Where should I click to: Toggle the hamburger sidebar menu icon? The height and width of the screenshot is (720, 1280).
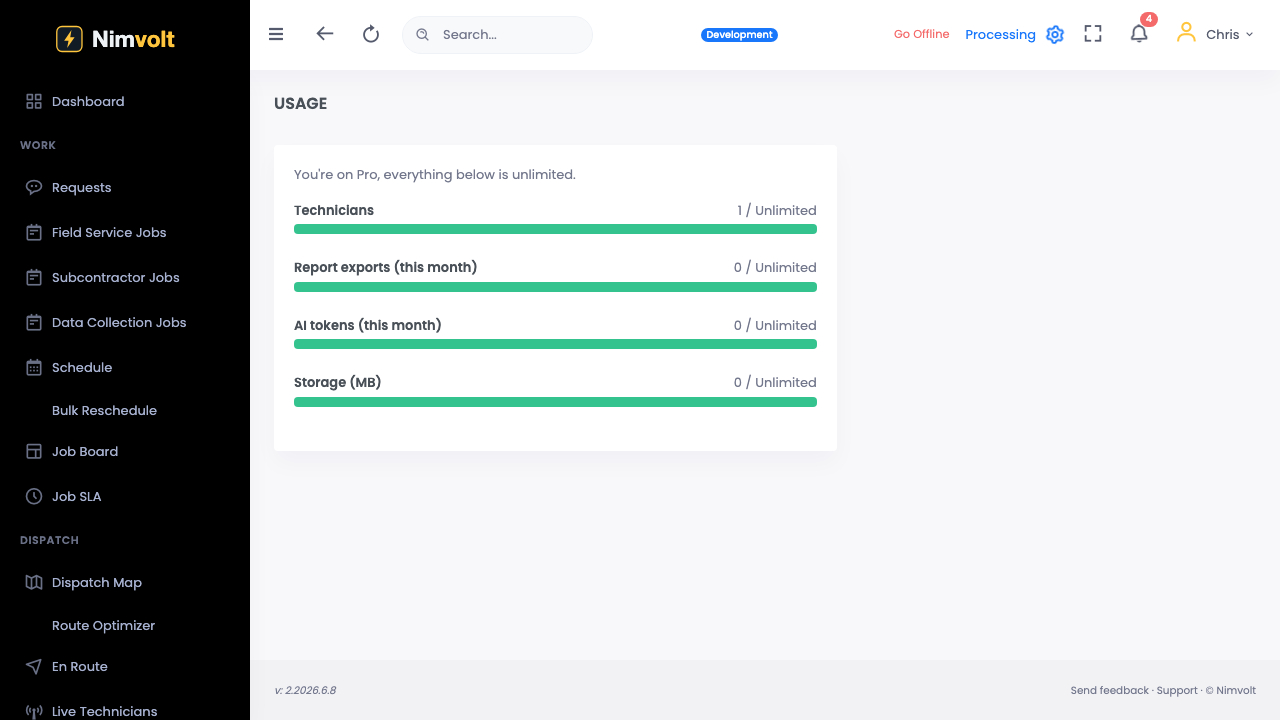click(x=276, y=34)
